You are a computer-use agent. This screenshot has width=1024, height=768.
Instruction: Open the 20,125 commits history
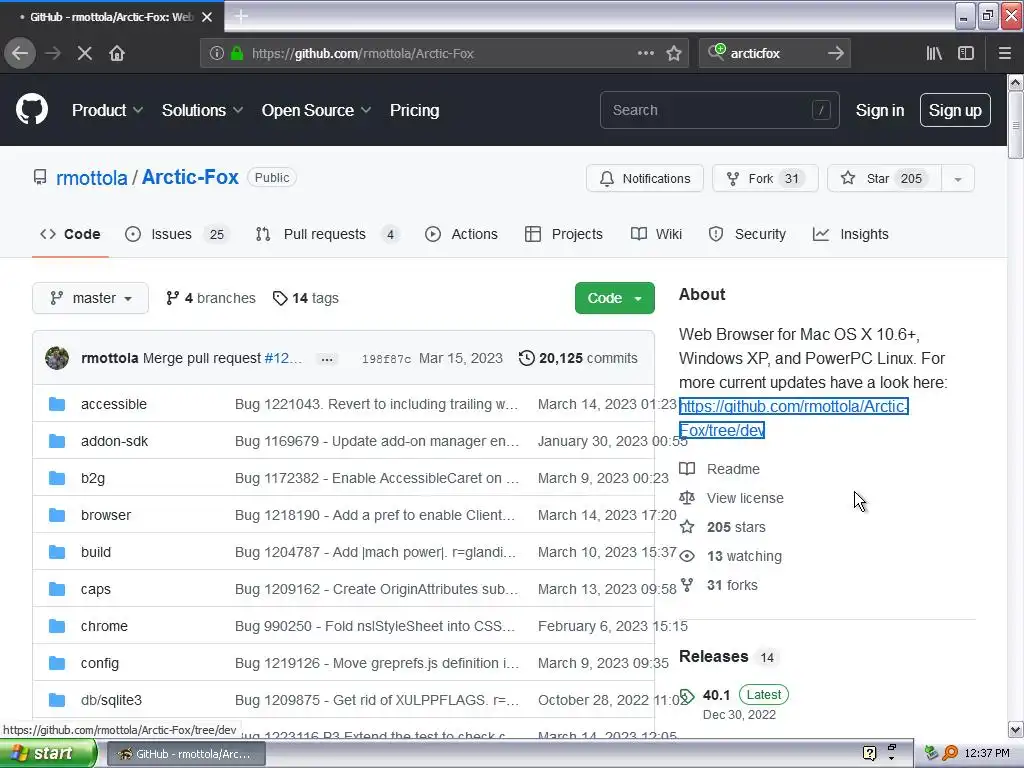[578, 359]
